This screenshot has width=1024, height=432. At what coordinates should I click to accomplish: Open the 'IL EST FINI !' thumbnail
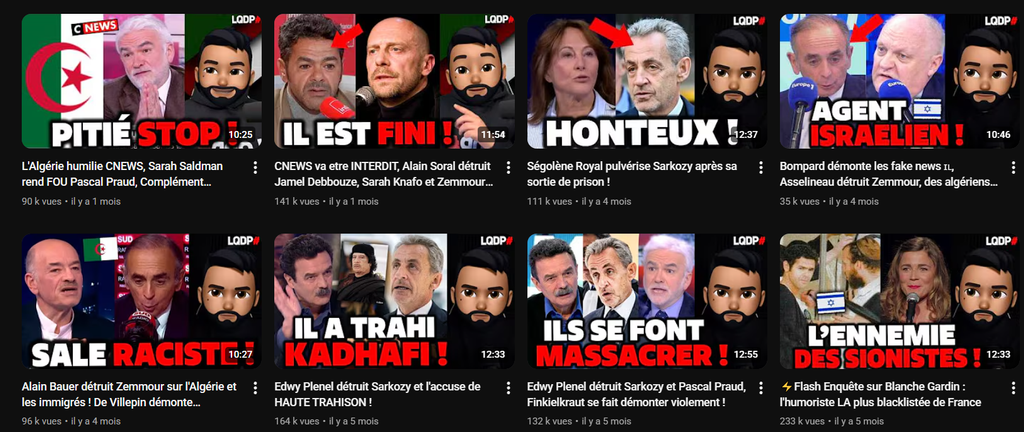(394, 81)
